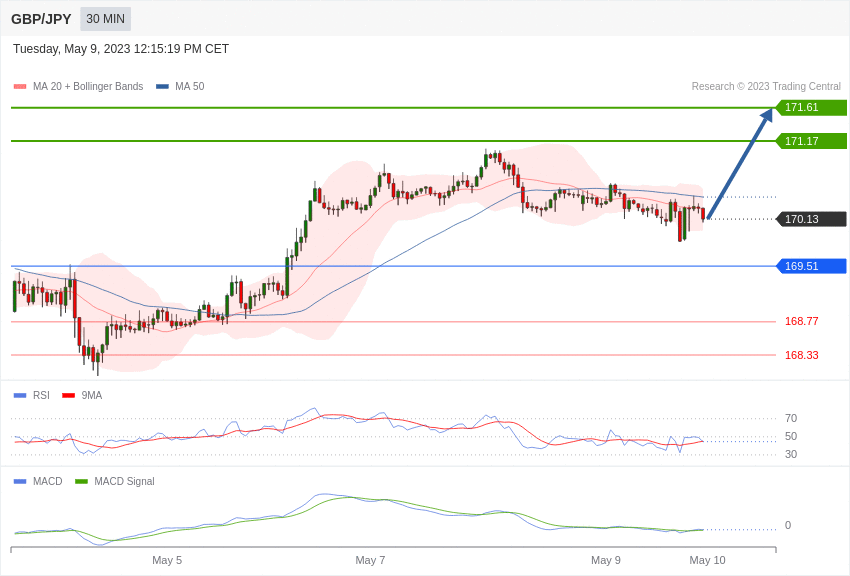Screen dimensions: 850x576
Task: Select the 169.51 pivot price tag
Action: (812, 266)
